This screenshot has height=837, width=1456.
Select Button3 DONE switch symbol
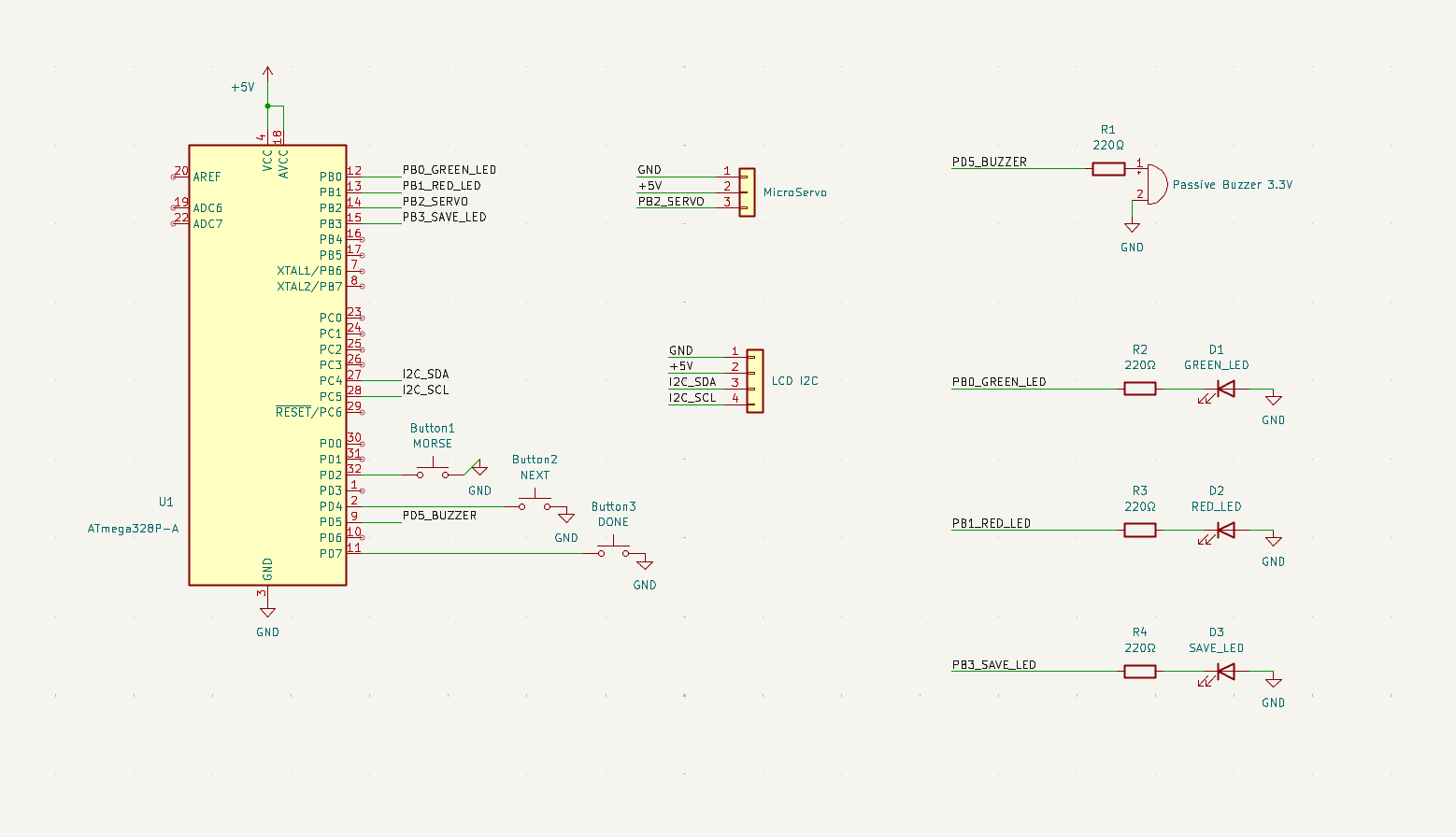[613, 547]
